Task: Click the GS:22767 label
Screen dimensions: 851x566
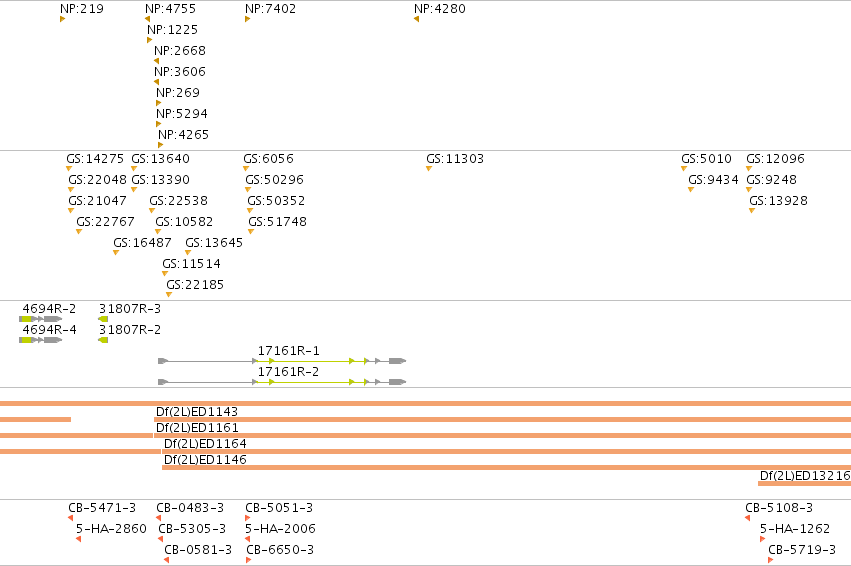Action: [x=105, y=222]
